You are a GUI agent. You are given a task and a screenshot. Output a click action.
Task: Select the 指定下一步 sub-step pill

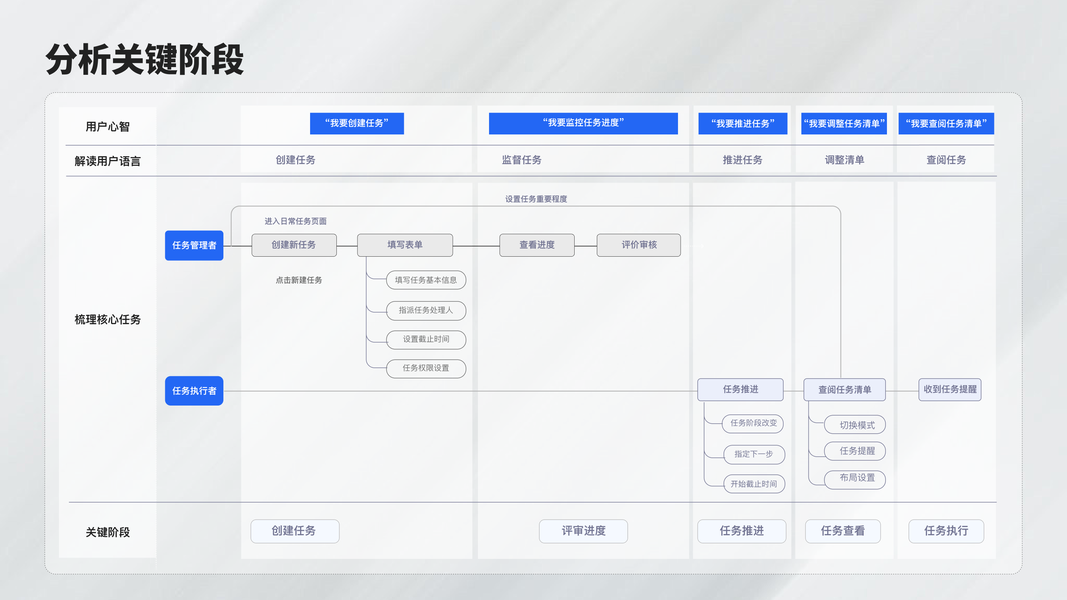(754, 454)
